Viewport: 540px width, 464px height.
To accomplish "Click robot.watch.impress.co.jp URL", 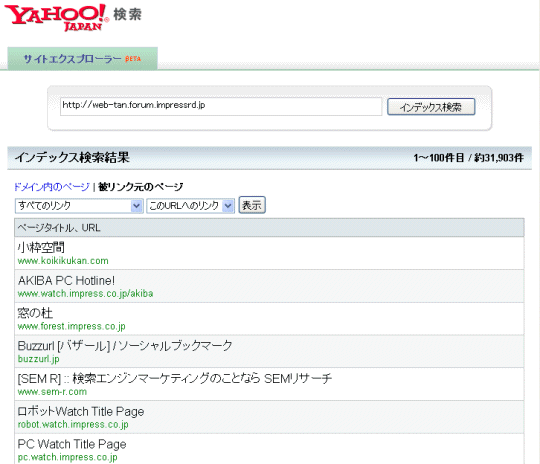I will (73, 424).
